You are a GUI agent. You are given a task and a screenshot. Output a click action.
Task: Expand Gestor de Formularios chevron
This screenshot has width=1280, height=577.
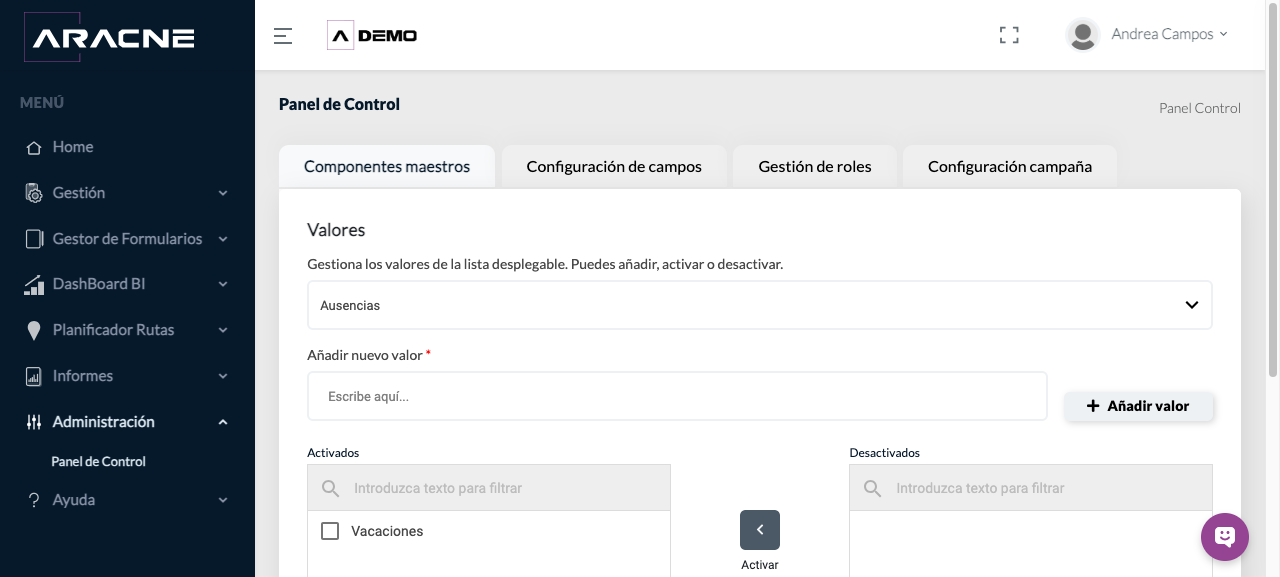pyautogui.click(x=223, y=239)
